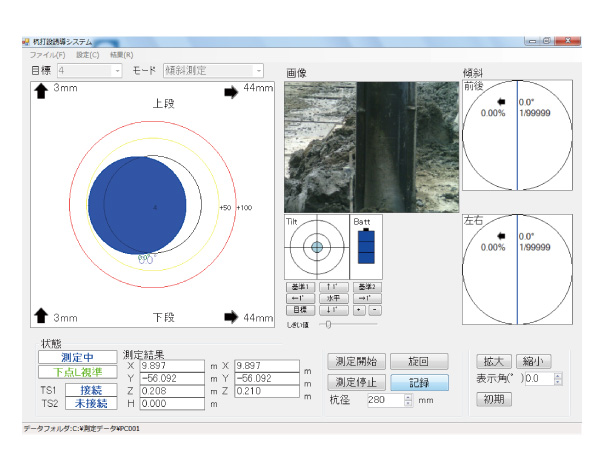Click the blue vertical line in the 左右 gauge

(x=517, y=269)
